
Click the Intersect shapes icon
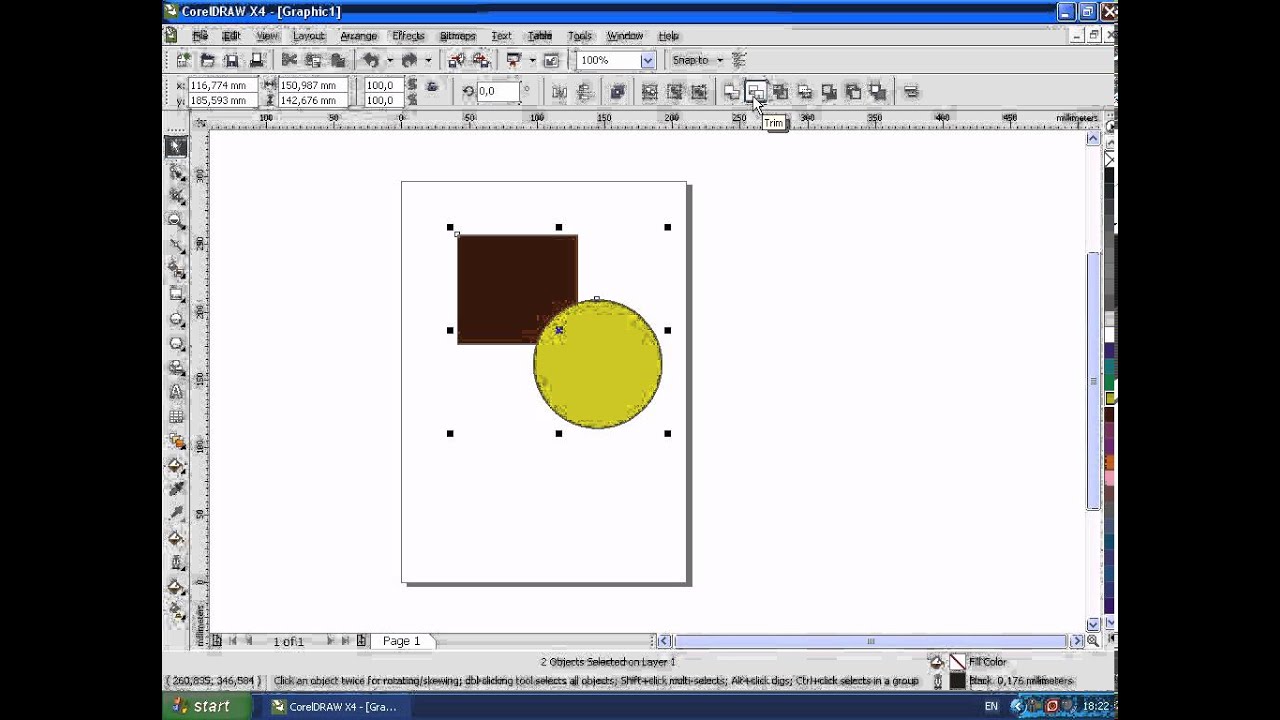point(780,92)
